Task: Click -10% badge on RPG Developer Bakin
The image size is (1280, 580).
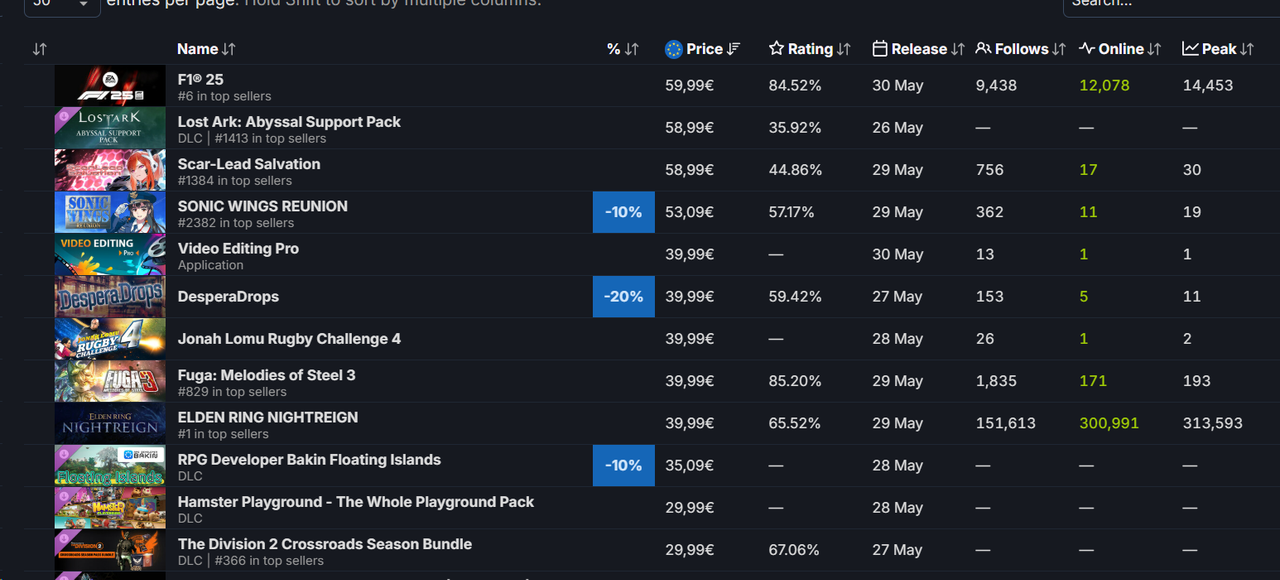Action: click(x=624, y=465)
